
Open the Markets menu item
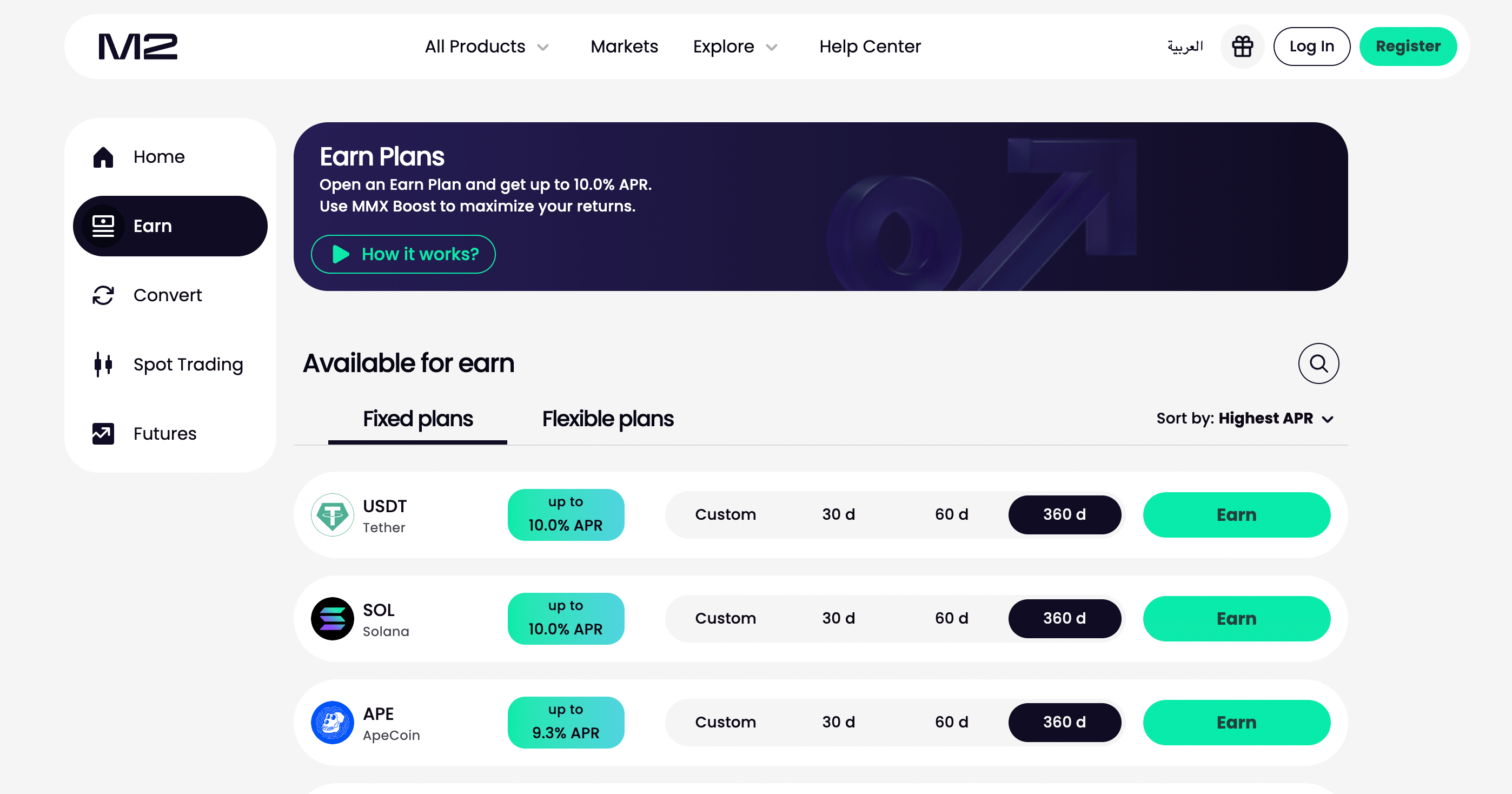coord(625,47)
